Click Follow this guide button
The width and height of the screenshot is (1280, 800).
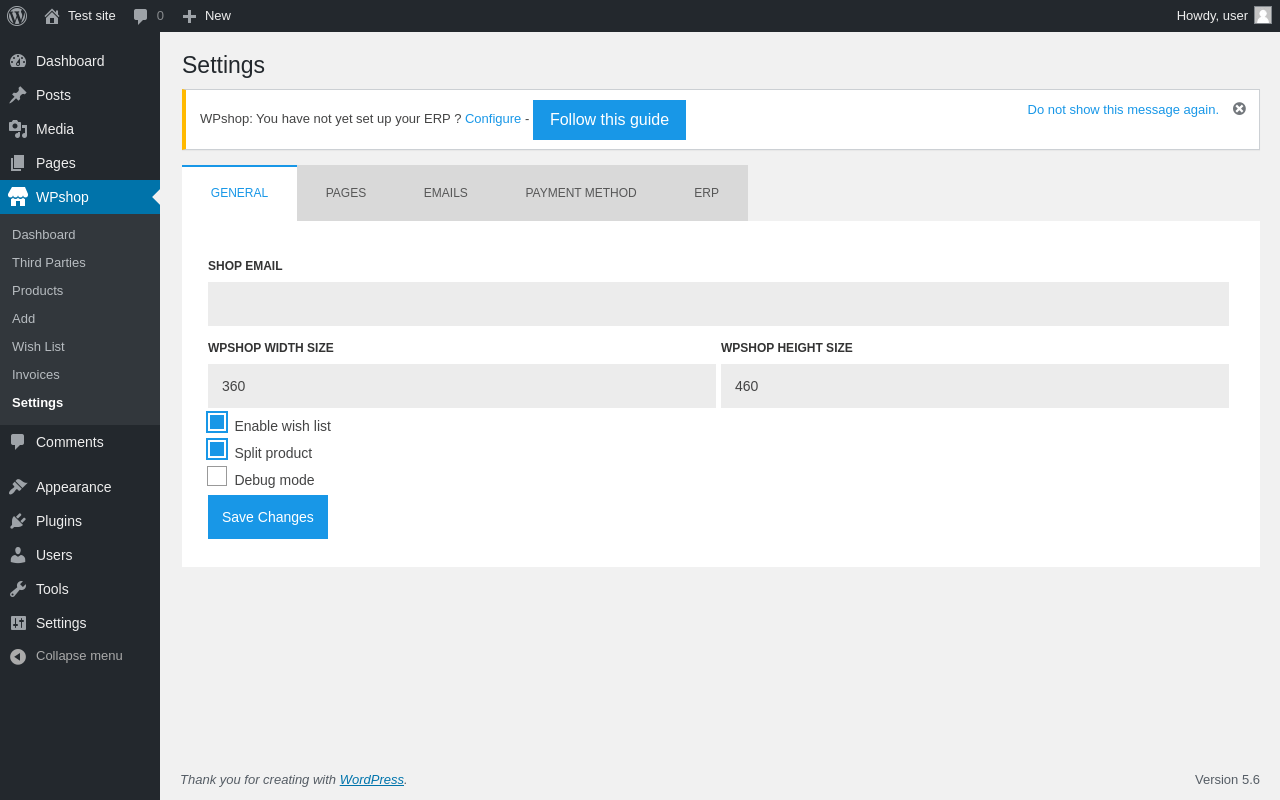click(609, 120)
